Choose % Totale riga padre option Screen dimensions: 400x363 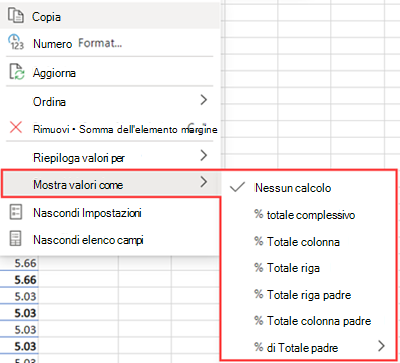coord(309,294)
